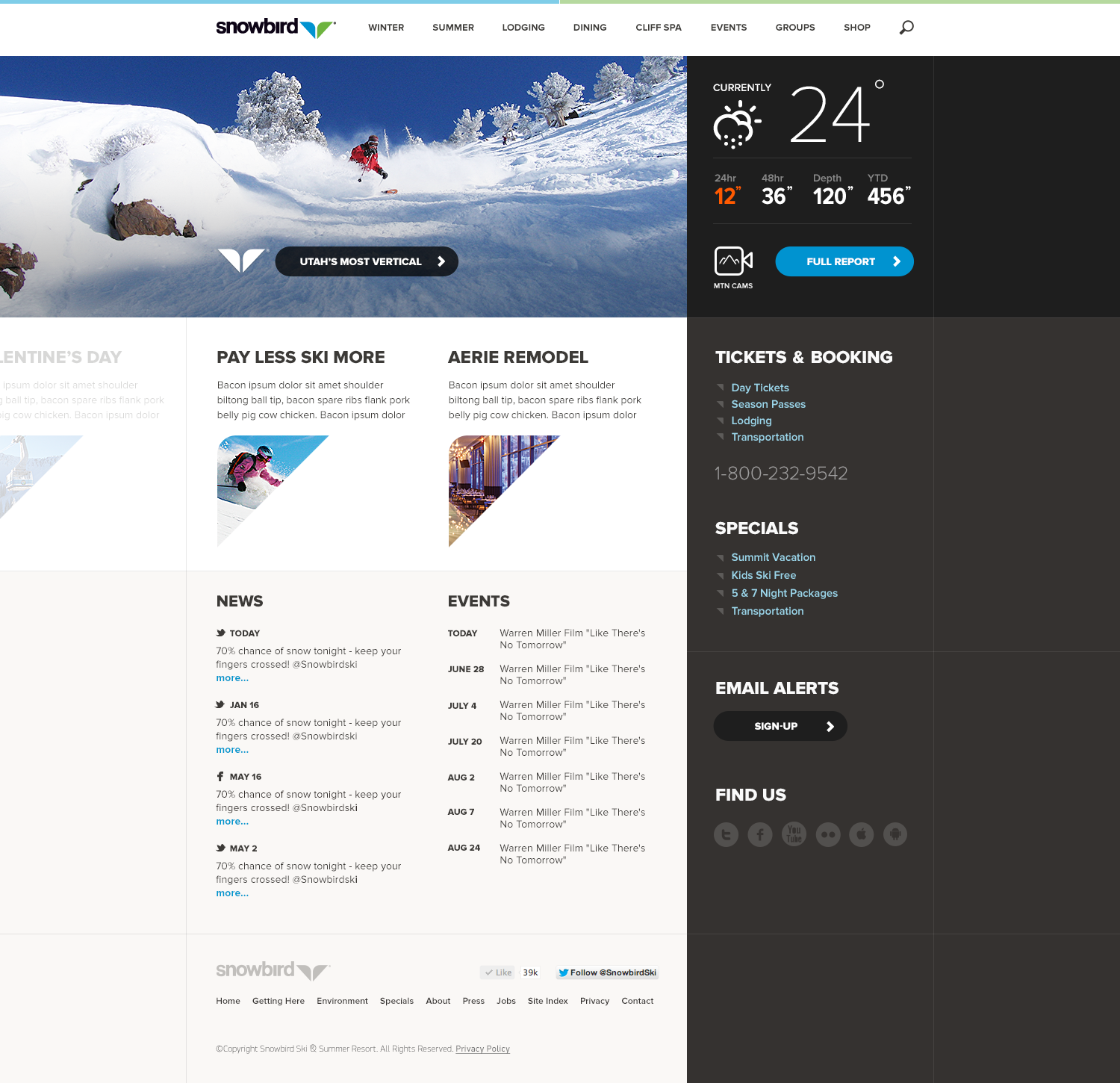This screenshot has width=1120, height=1083.
Task: Click arrow bullet next to Day Tickets
Action: click(721, 387)
